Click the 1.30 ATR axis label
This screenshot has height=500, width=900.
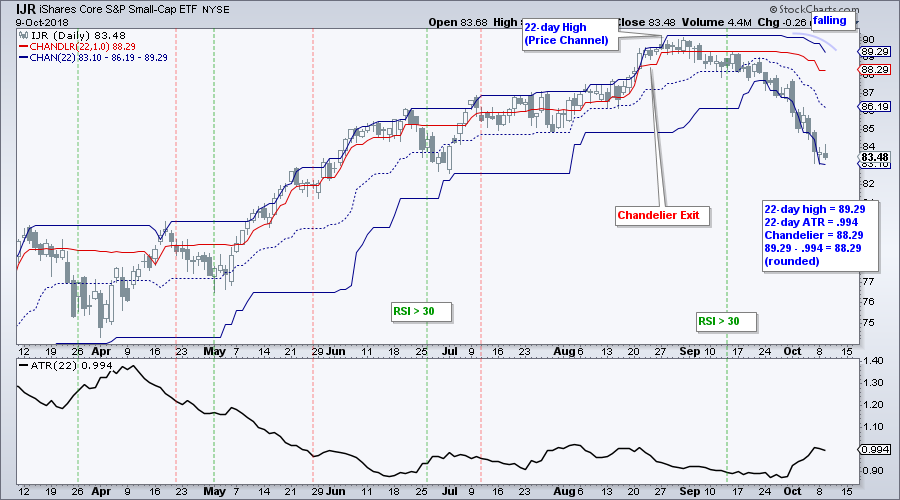872,382
